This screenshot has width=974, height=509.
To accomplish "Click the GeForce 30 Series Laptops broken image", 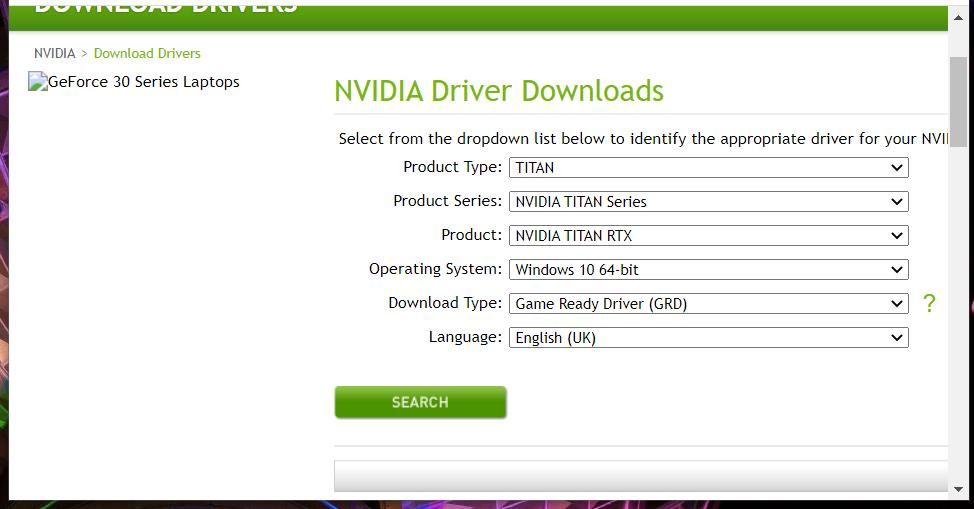I will coord(134,82).
